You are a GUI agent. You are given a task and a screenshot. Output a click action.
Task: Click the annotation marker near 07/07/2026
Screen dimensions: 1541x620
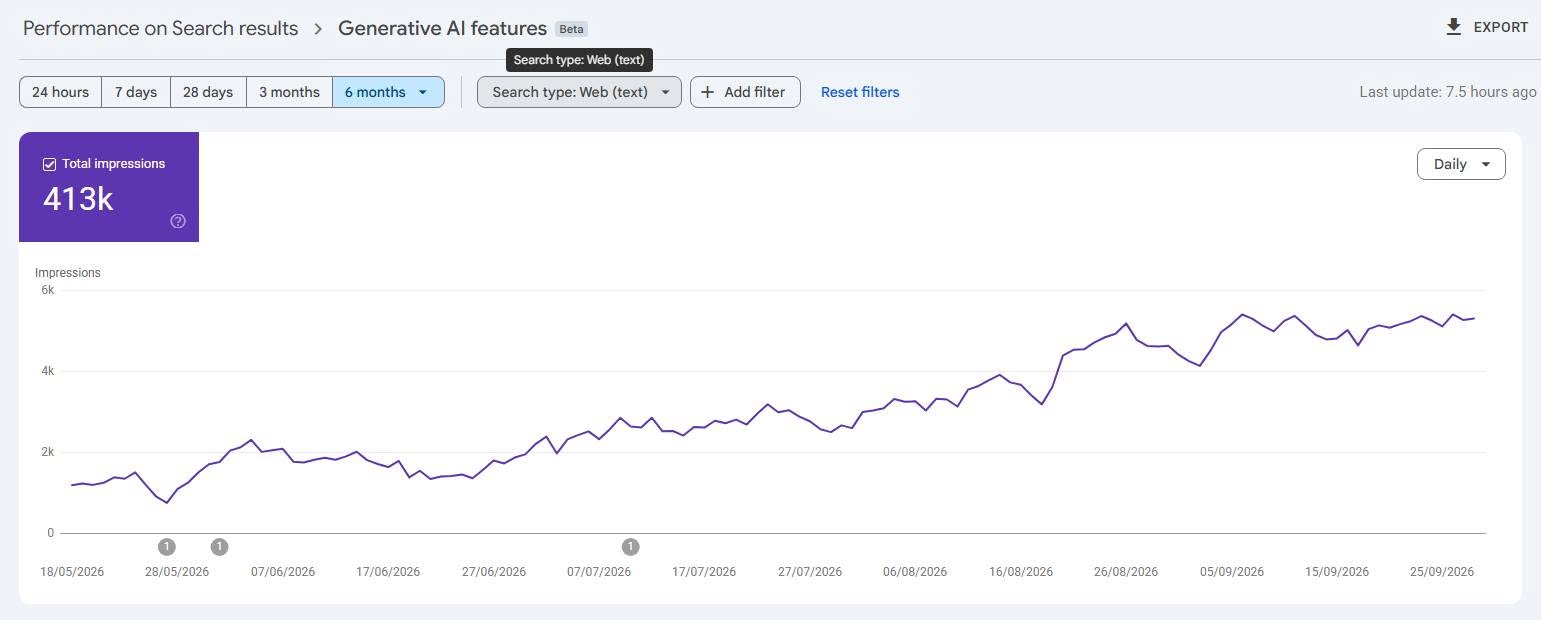(630, 547)
